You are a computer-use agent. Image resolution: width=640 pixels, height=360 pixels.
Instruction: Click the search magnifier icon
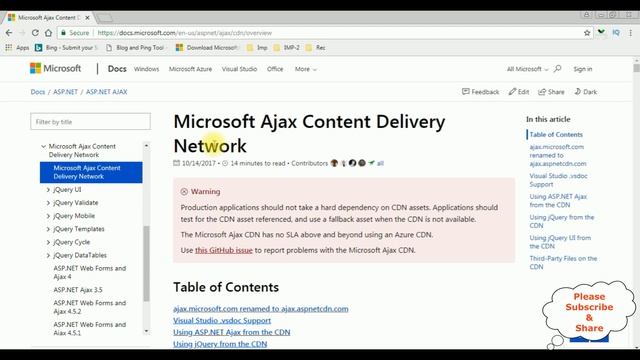558,69
